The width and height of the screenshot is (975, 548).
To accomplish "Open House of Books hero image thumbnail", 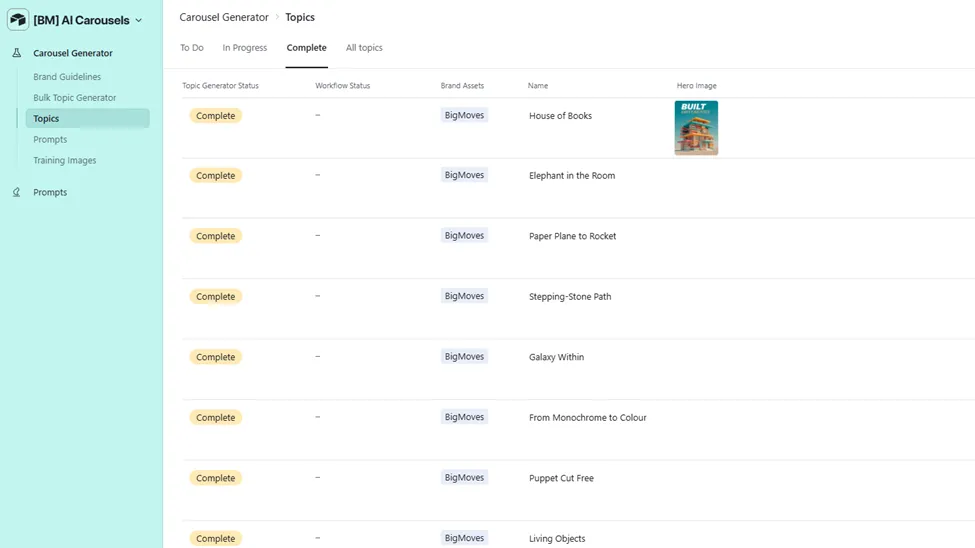I will coord(696,128).
